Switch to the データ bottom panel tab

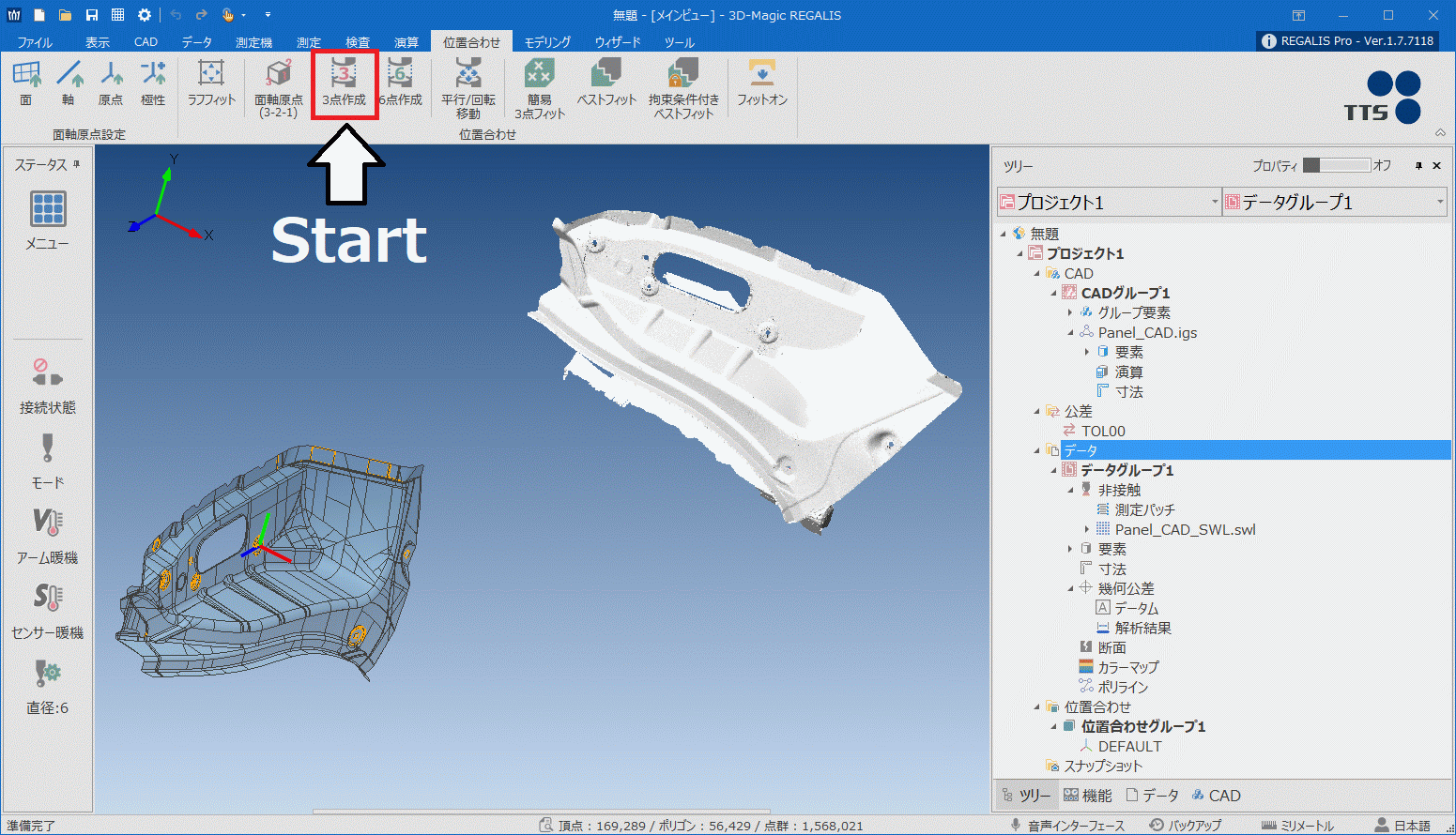(1153, 796)
